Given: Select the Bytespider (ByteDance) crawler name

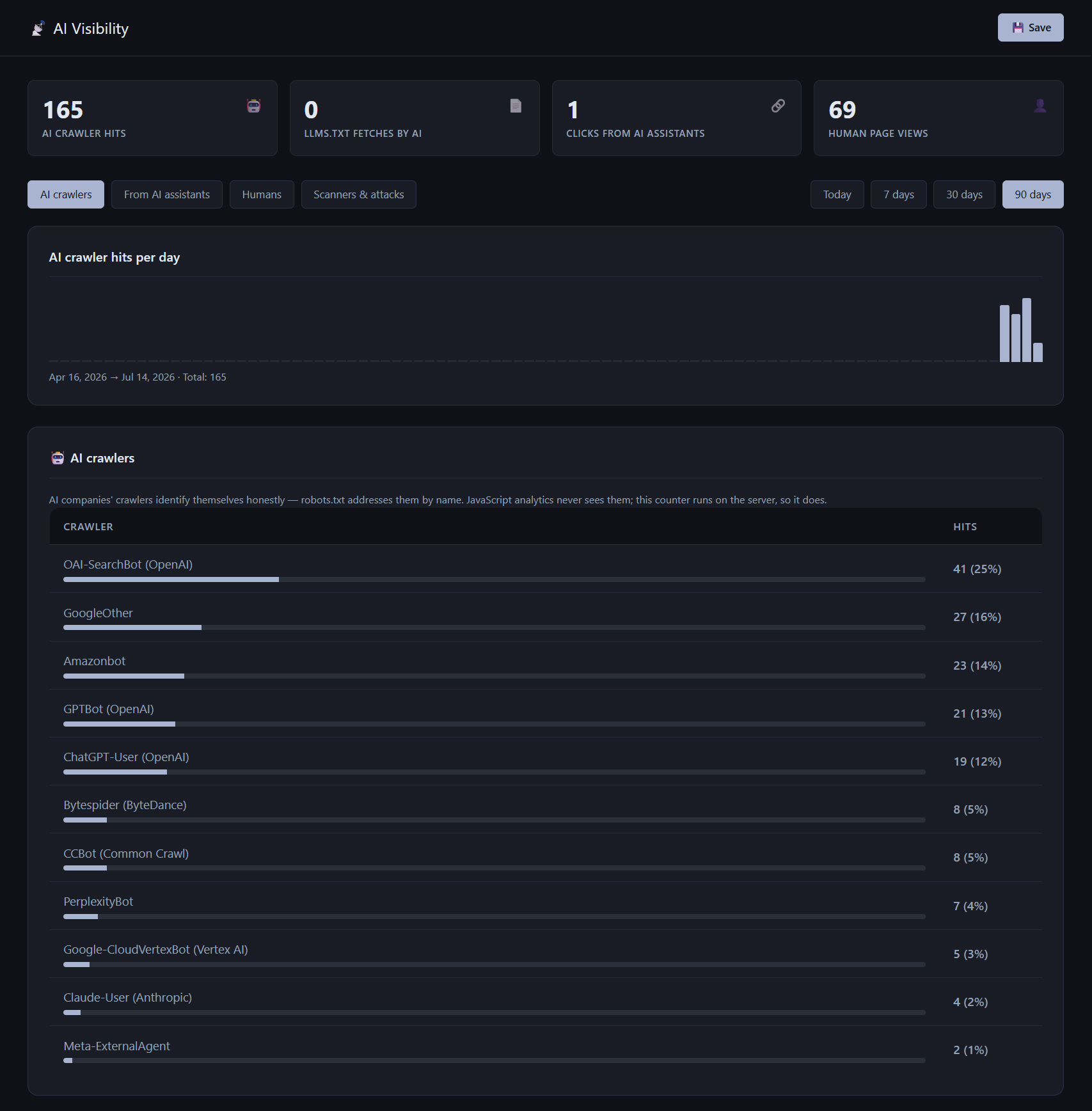Looking at the screenshot, I should tap(125, 805).
